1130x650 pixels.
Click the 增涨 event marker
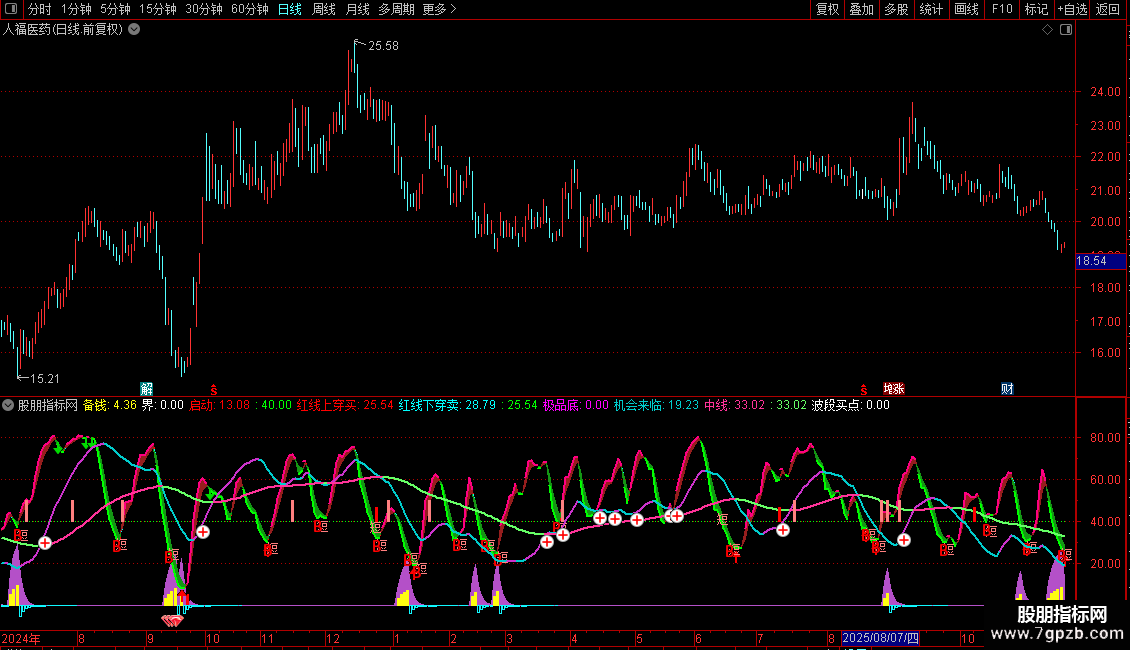pyautogui.click(x=893, y=388)
